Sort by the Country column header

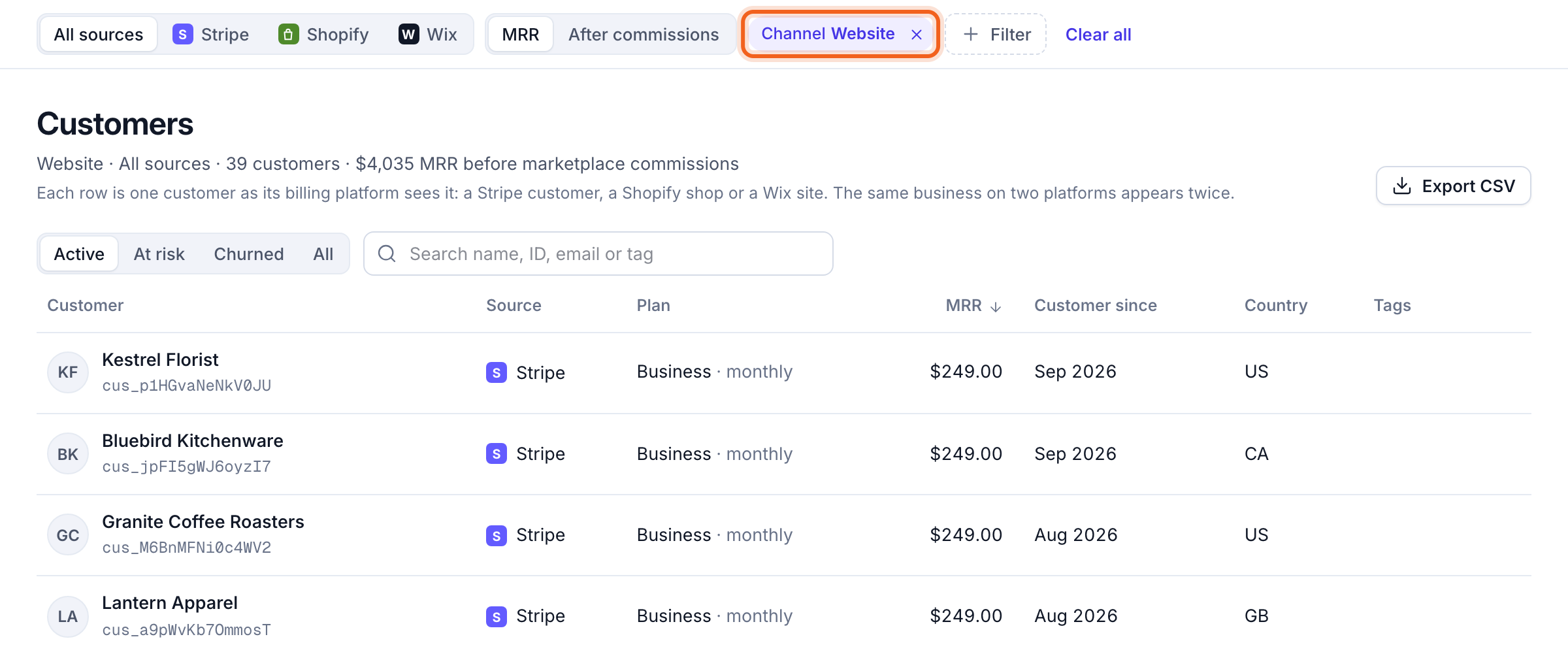[1276, 305]
